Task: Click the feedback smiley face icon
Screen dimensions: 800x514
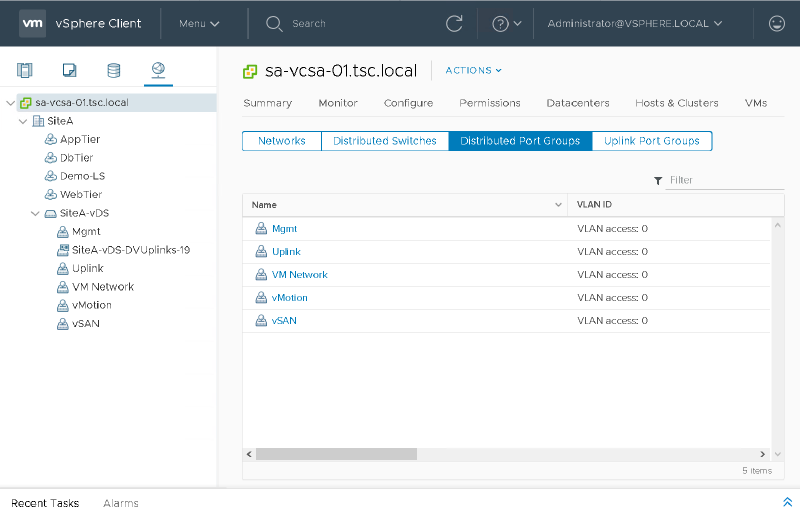Action: [777, 23]
